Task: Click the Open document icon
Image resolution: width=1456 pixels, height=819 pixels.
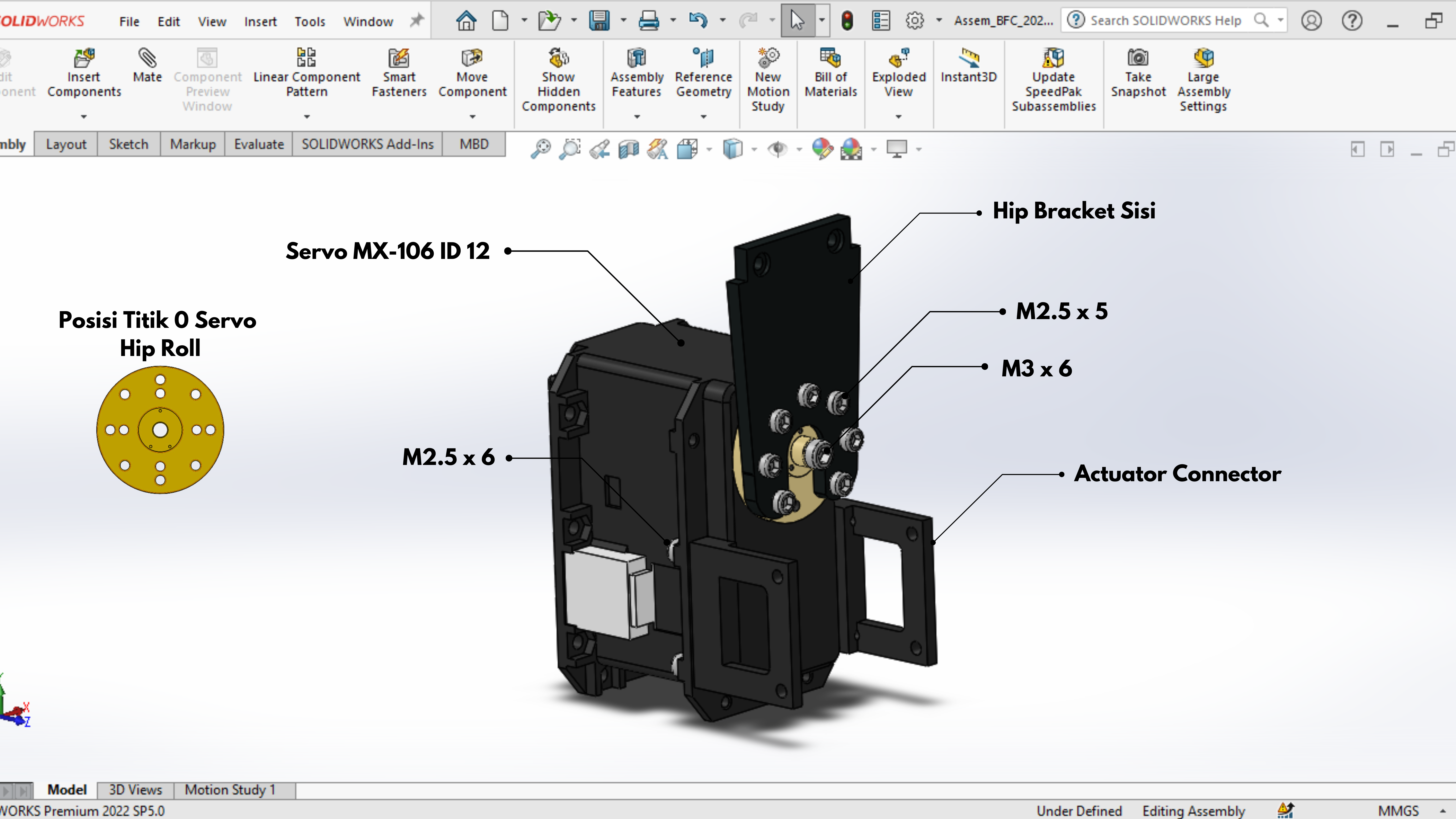Action: [549, 21]
